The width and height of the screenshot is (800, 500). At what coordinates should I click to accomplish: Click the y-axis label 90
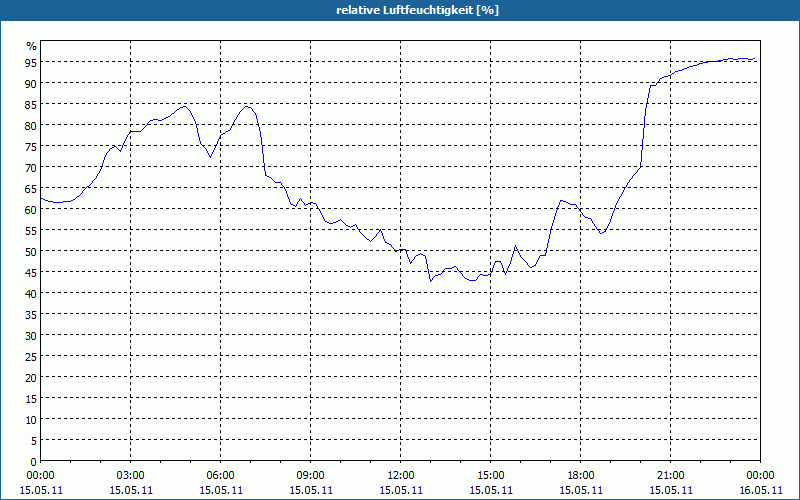(x=31, y=83)
